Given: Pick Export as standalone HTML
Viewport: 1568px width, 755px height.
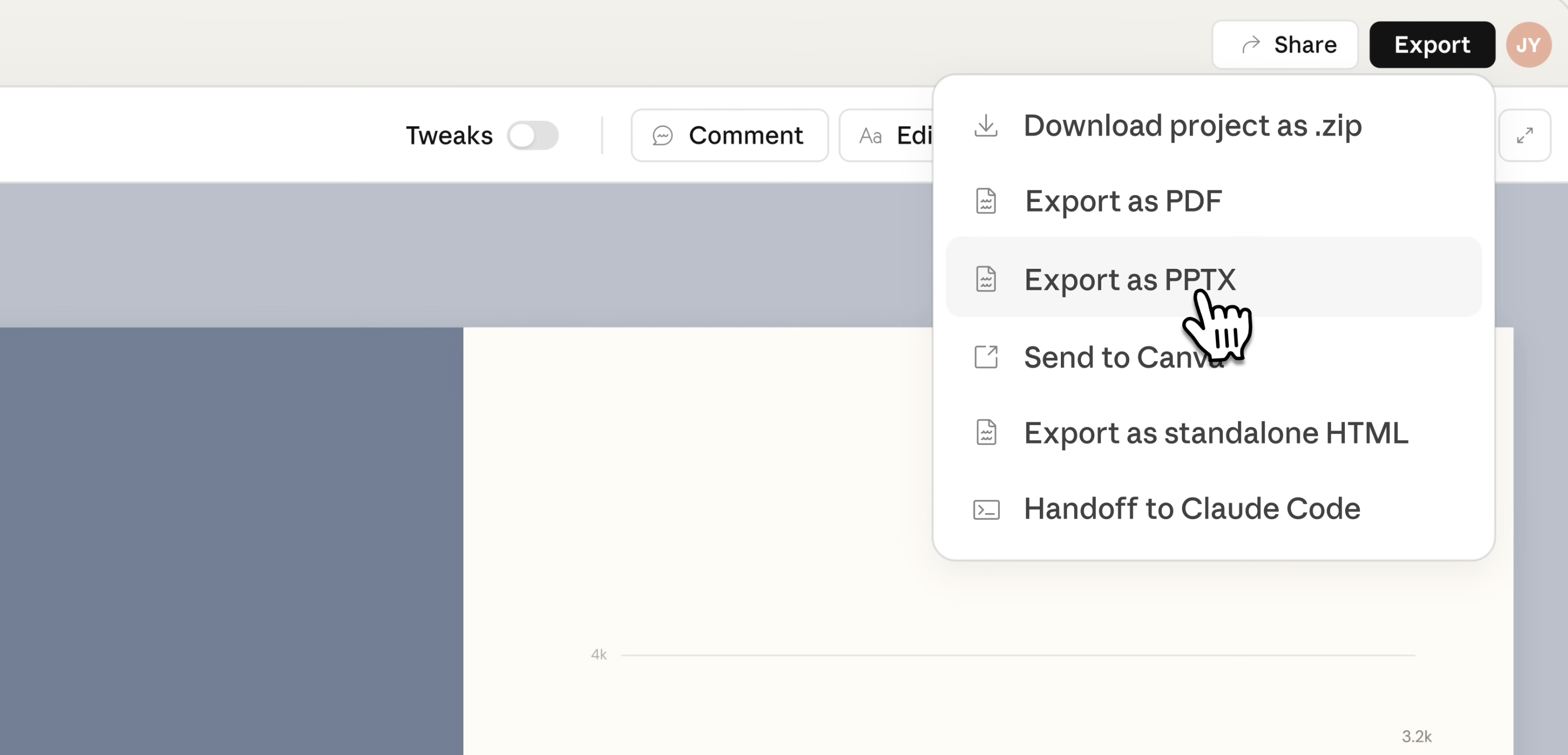Looking at the screenshot, I should [1215, 433].
